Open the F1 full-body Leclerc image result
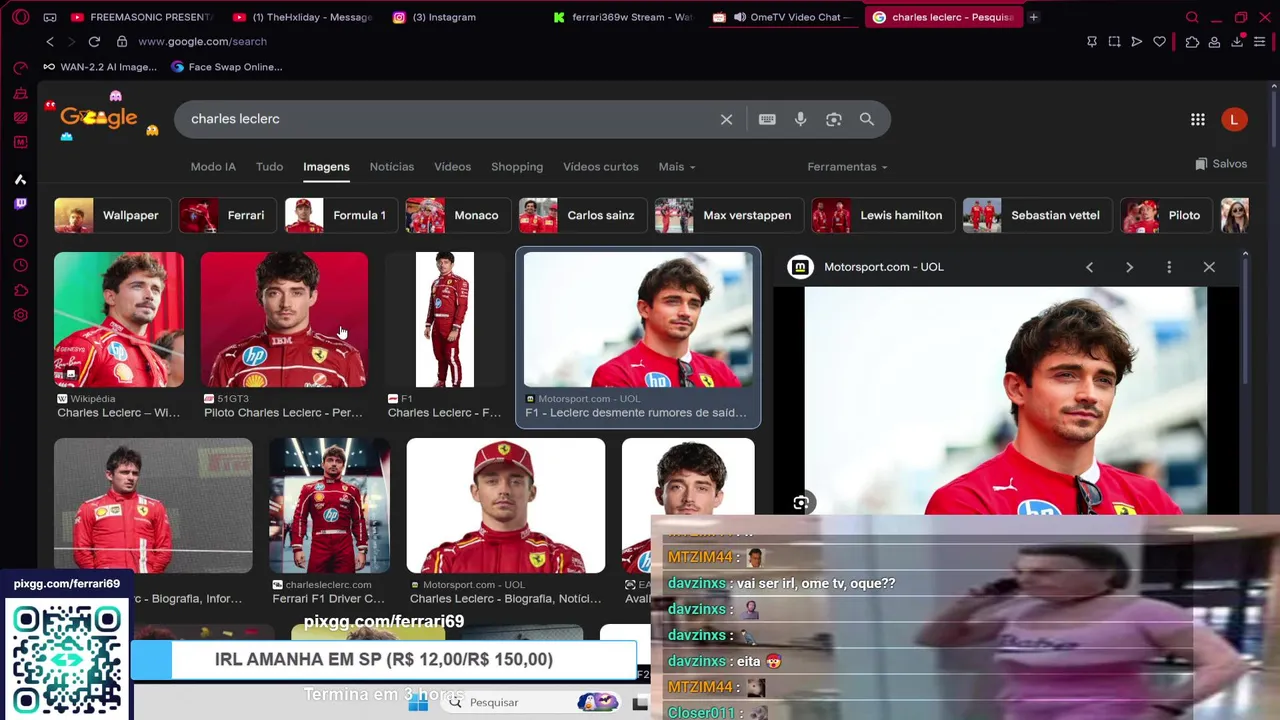This screenshot has width=1280, height=720. coord(445,320)
